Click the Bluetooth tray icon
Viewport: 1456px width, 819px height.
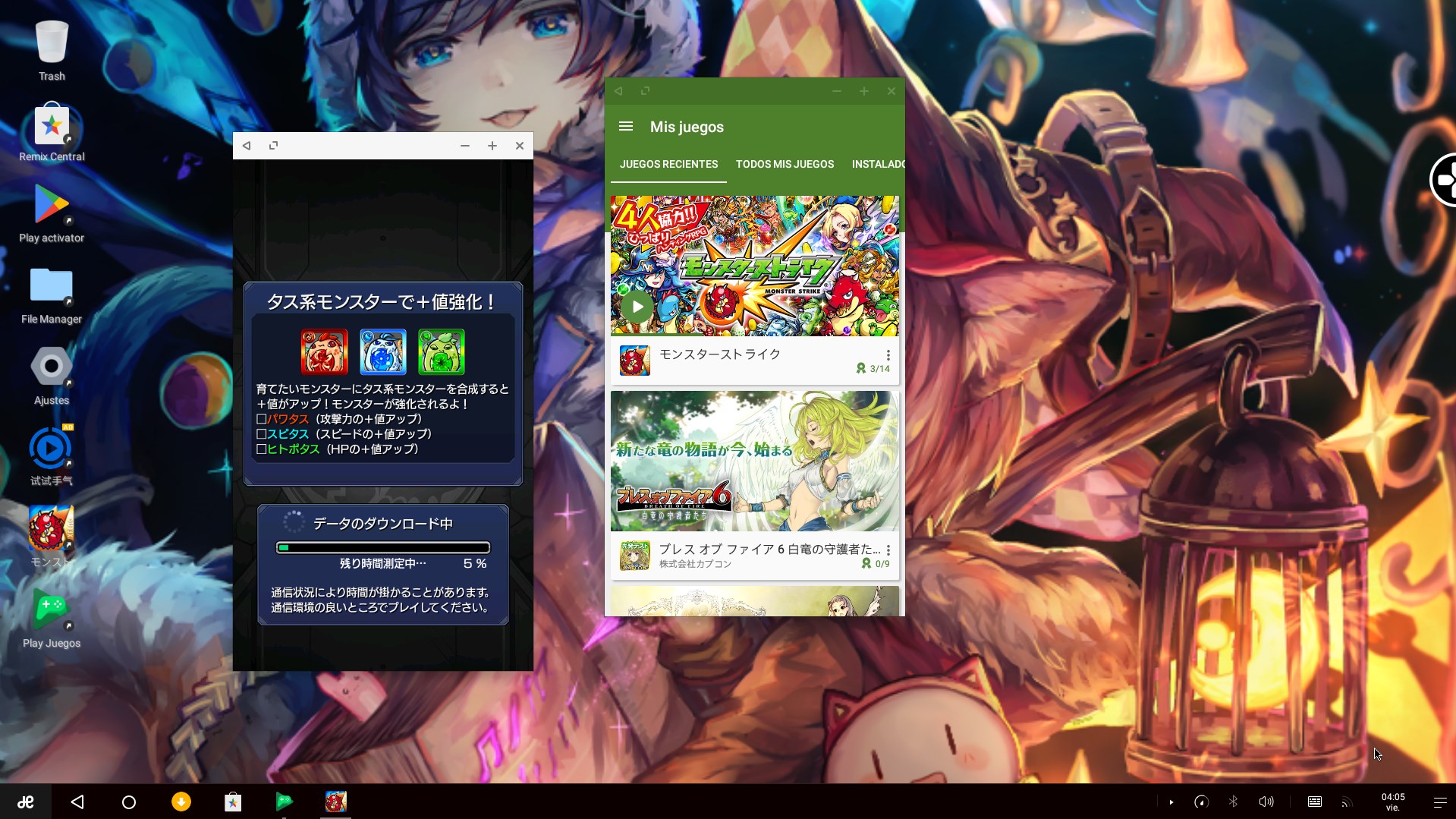click(x=1234, y=802)
